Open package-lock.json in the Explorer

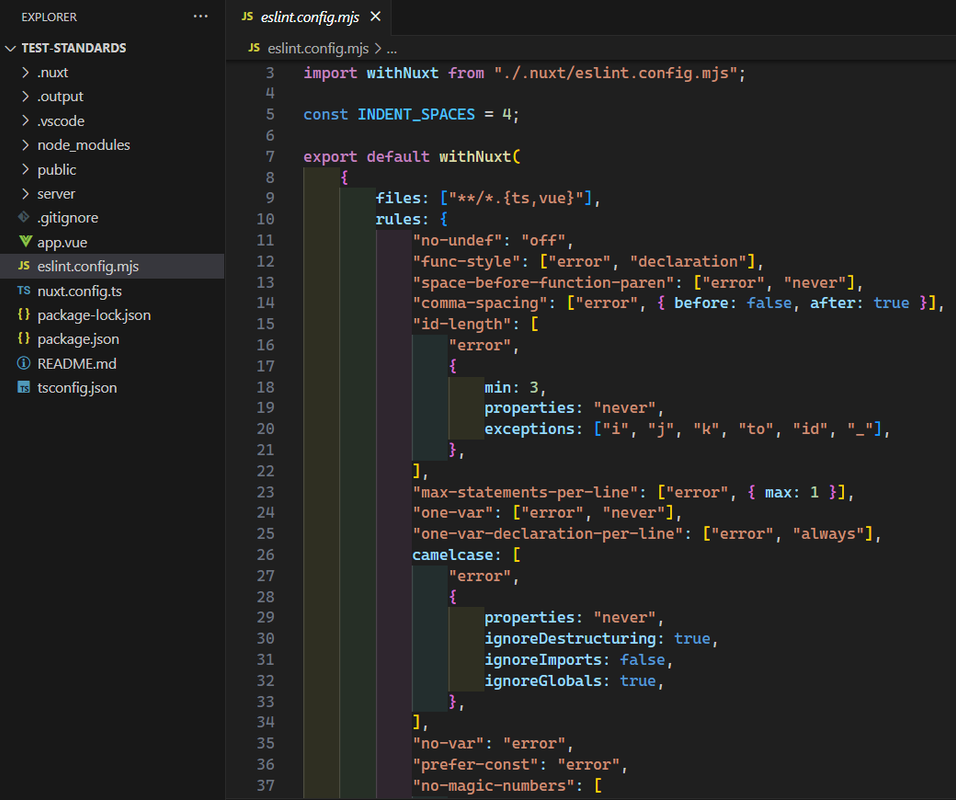click(x=94, y=315)
